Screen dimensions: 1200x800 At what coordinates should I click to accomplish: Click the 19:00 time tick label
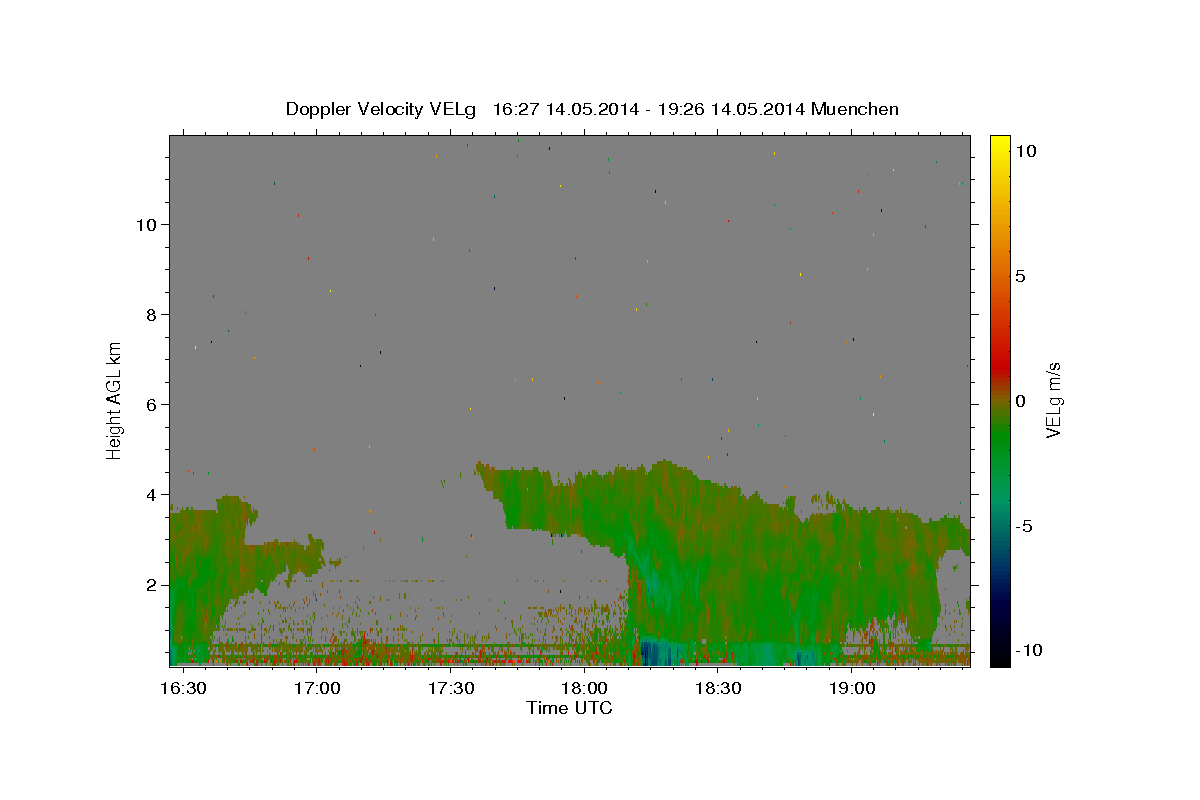[851, 689]
